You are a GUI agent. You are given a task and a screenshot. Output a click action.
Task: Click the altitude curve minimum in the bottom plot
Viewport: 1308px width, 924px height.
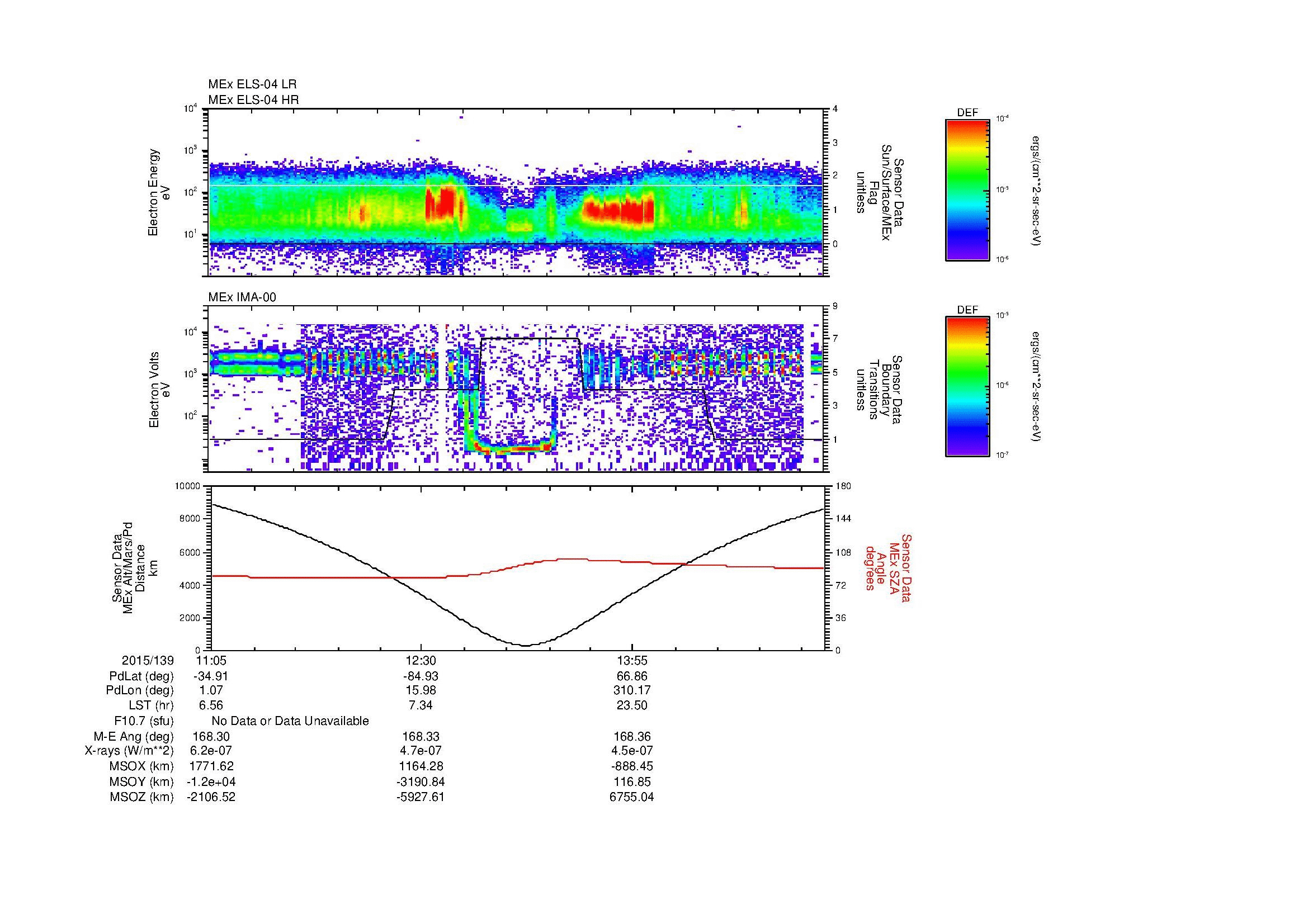point(525,646)
